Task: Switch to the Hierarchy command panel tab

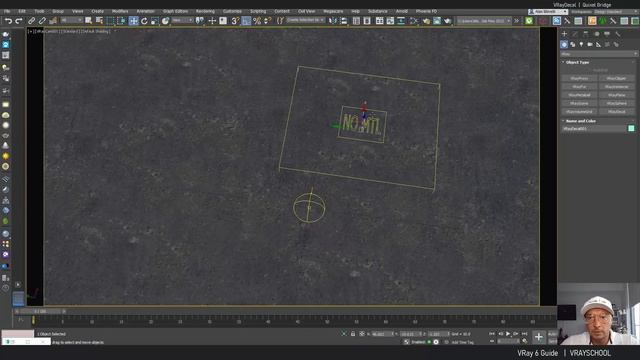Action: pyautogui.click(x=586, y=34)
